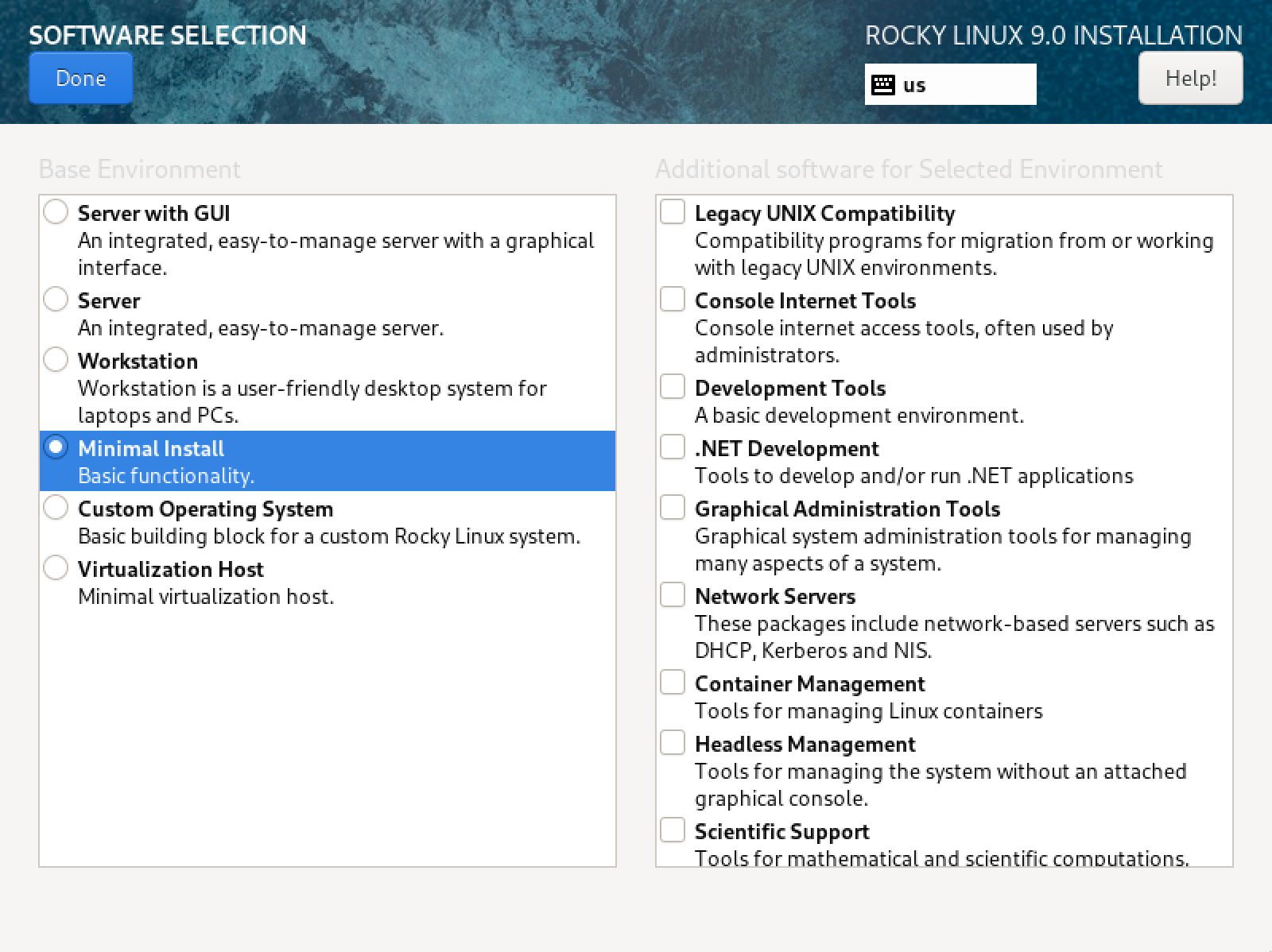Tick the Development Tools checkbox
This screenshot has width=1272, height=952.
click(673, 387)
